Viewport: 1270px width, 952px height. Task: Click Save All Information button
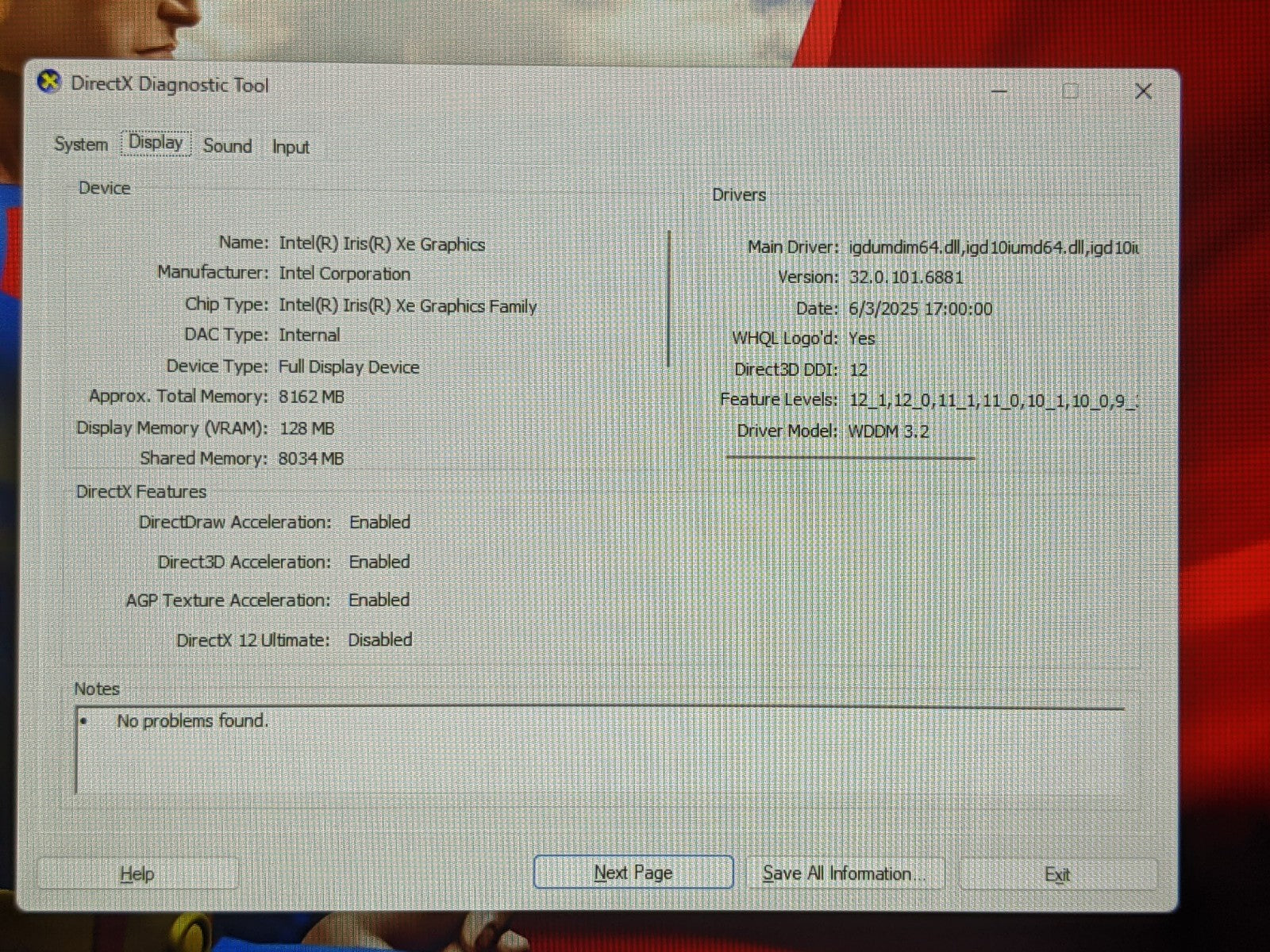(x=837, y=873)
